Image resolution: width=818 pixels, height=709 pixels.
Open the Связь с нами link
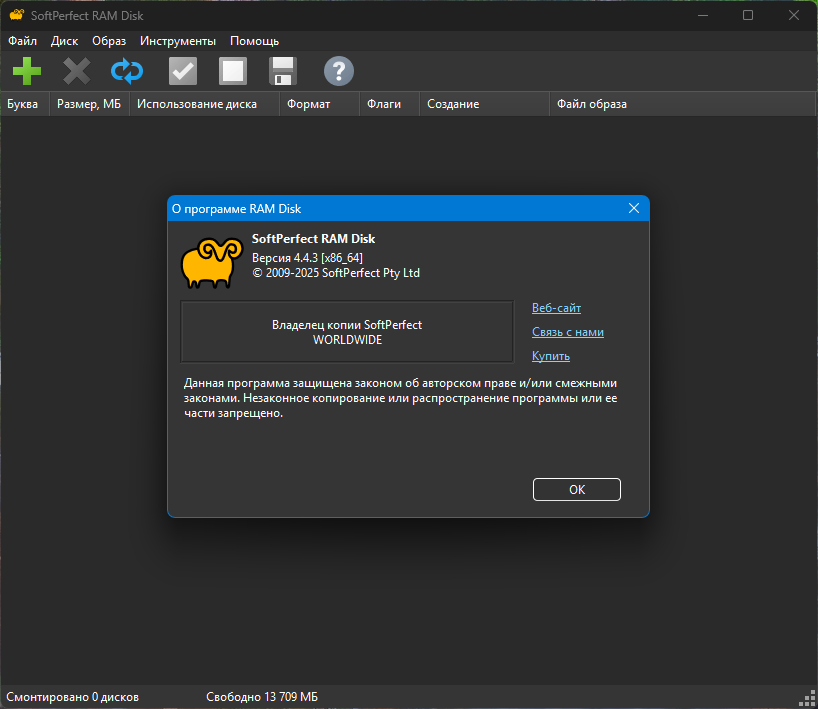pos(568,332)
